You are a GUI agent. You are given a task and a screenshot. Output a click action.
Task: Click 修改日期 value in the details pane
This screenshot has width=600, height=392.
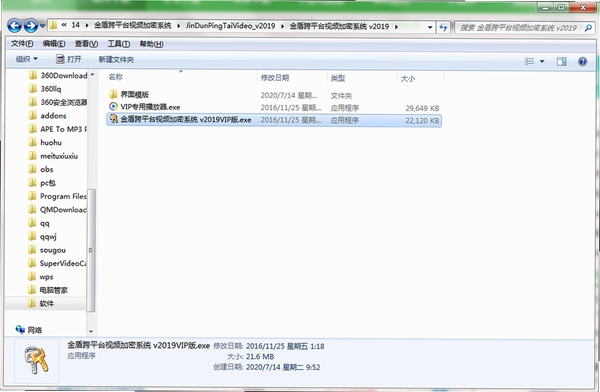(285, 346)
